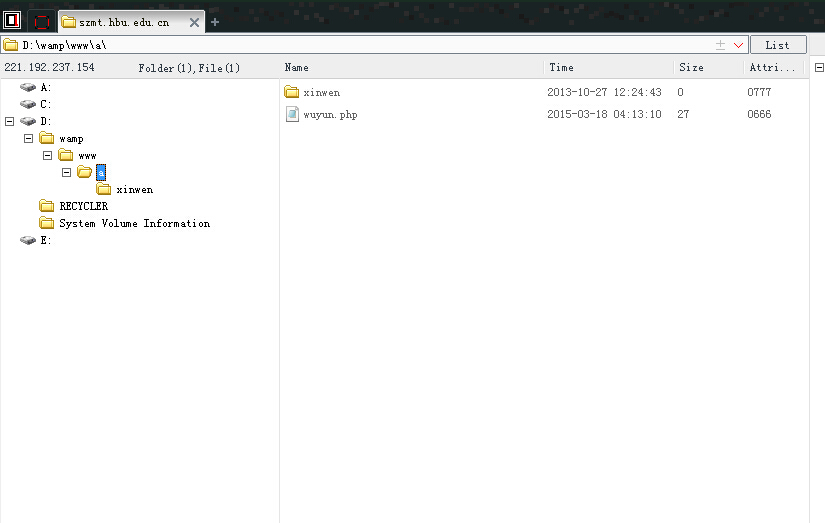Select drive C: in tree
This screenshot has height=523, width=825.
[x=46, y=104]
